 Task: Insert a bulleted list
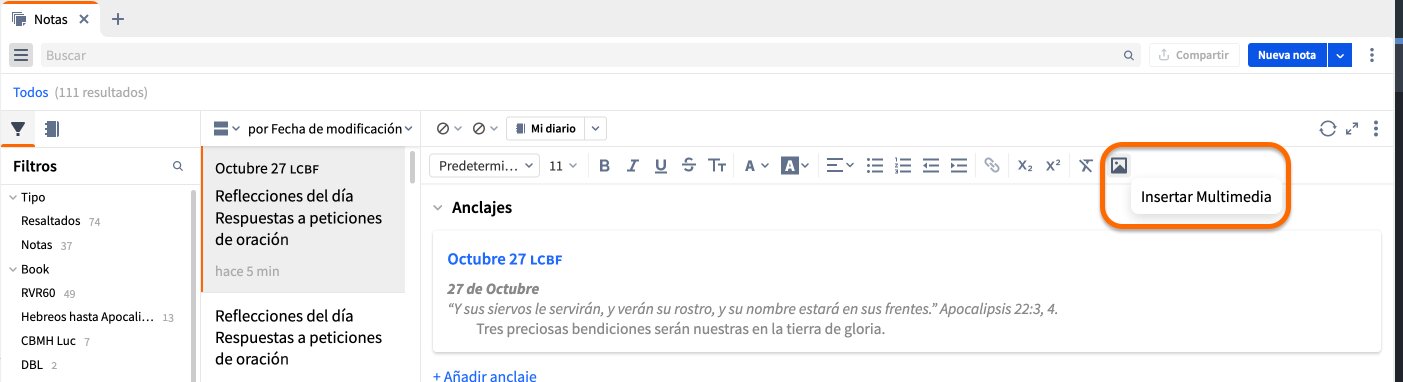(875, 165)
